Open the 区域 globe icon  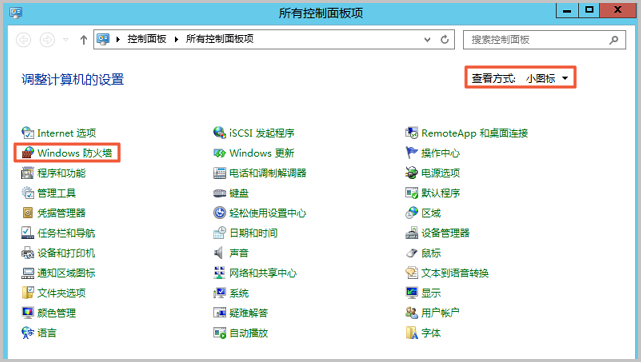412,213
